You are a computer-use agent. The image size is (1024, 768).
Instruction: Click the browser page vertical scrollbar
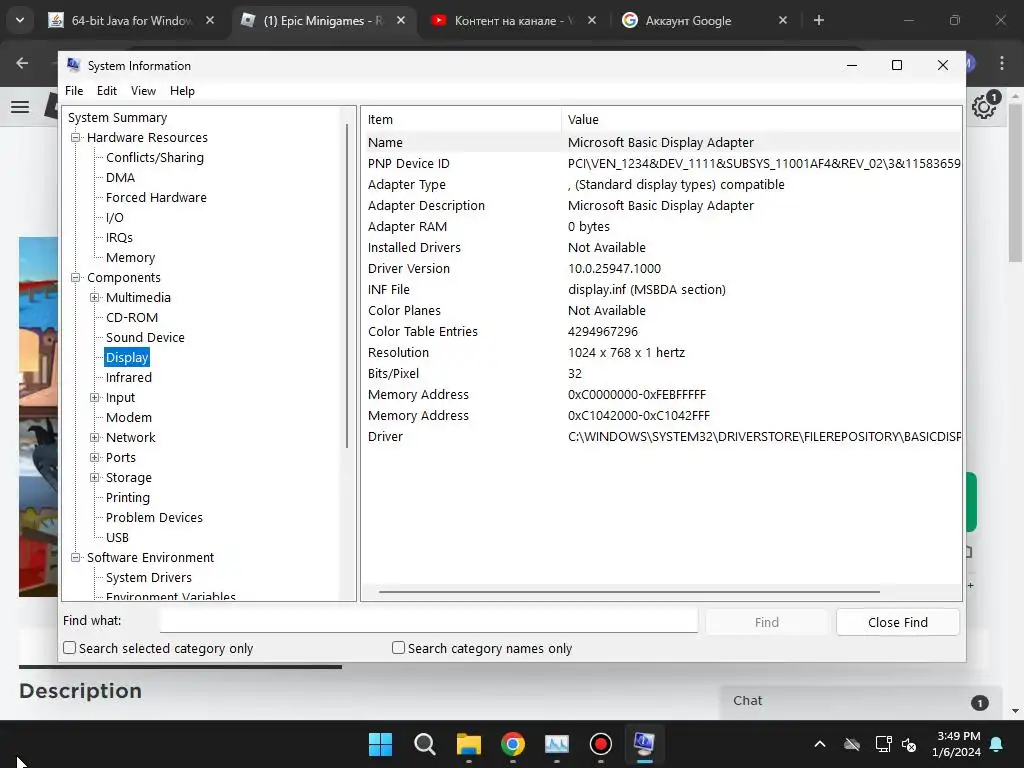pyautogui.click(x=1015, y=183)
